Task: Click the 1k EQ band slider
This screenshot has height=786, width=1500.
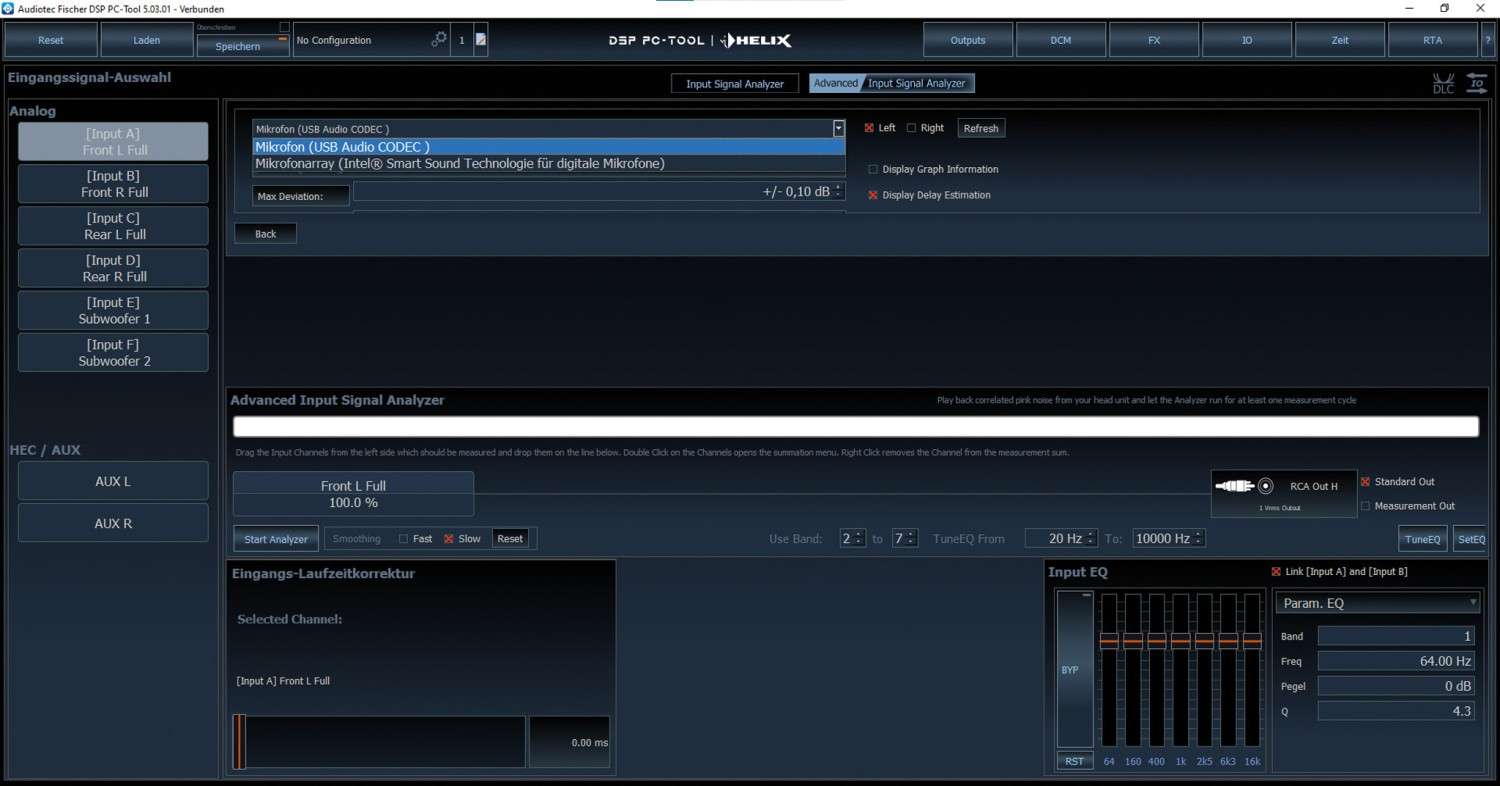Action: tap(1180, 641)
